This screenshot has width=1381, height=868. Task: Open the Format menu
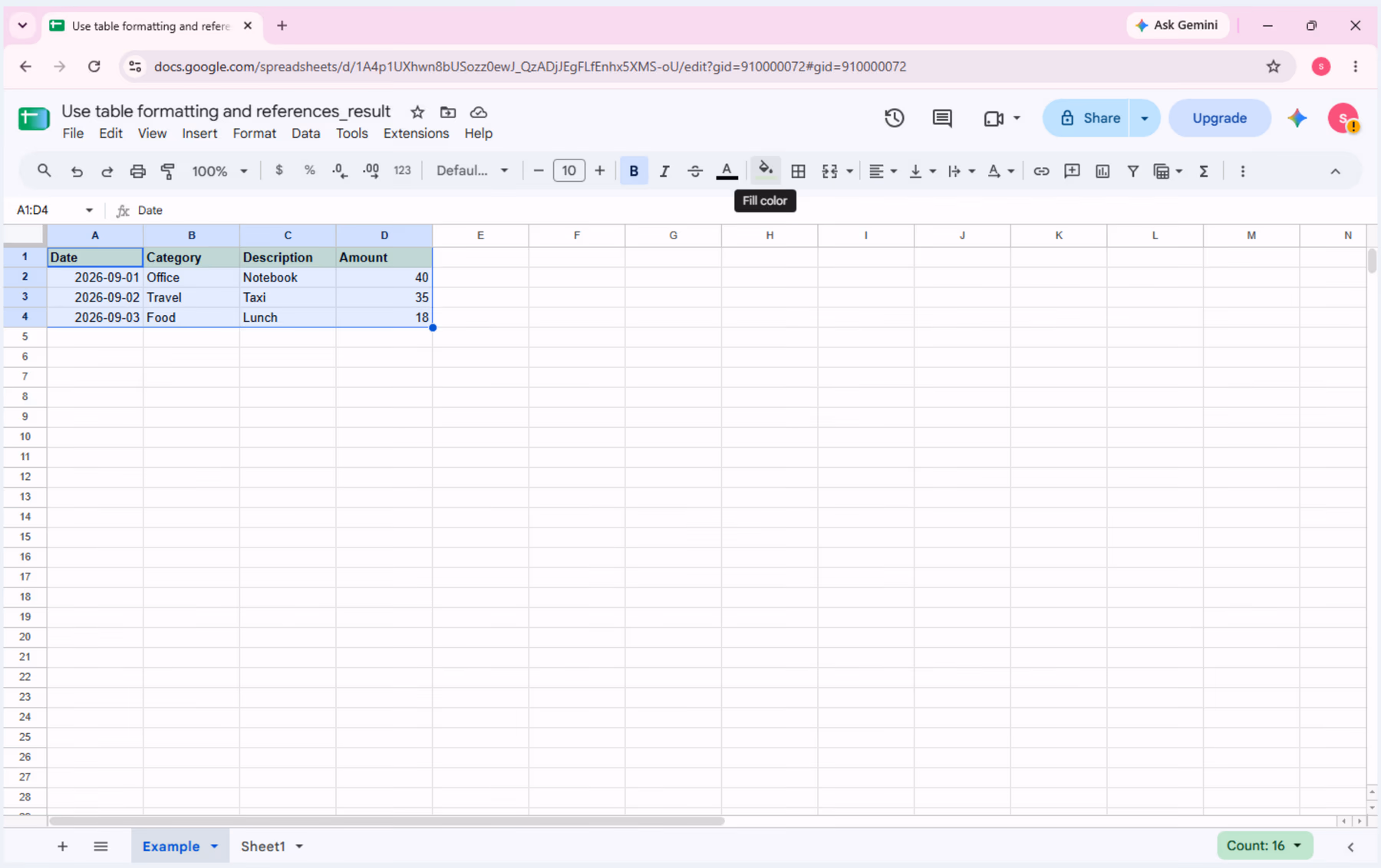(254, 133)
